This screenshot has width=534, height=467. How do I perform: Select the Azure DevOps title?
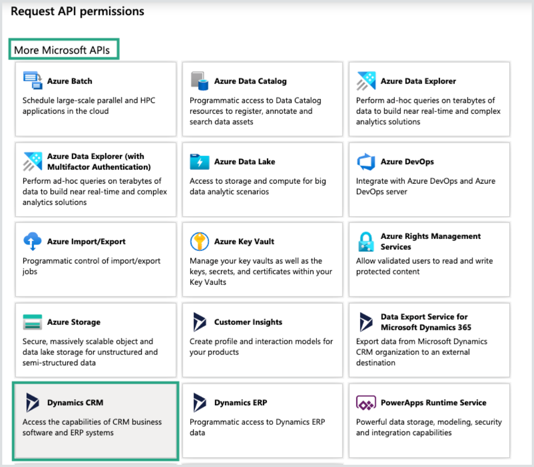407,161
